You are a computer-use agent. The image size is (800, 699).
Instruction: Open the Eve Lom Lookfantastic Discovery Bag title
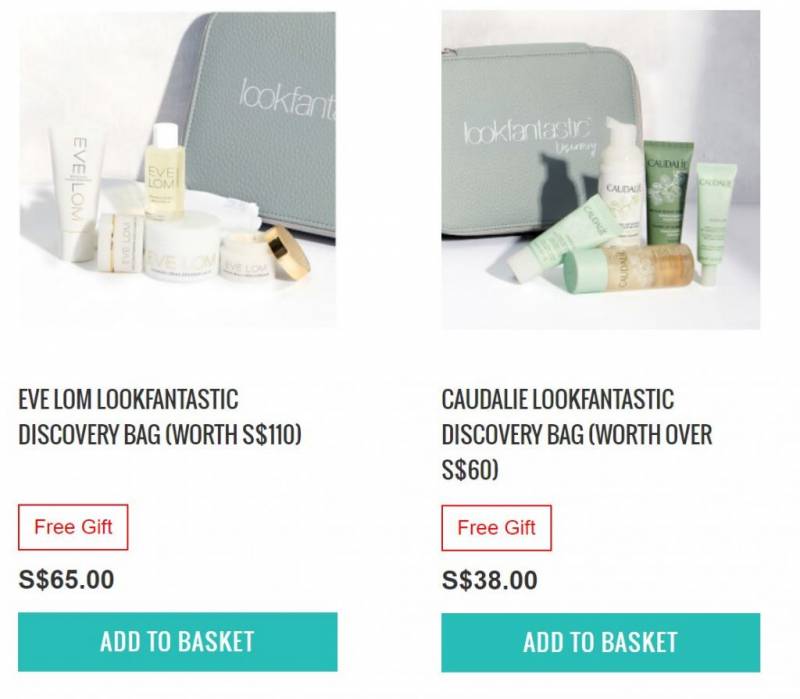(x=160, y=417)
